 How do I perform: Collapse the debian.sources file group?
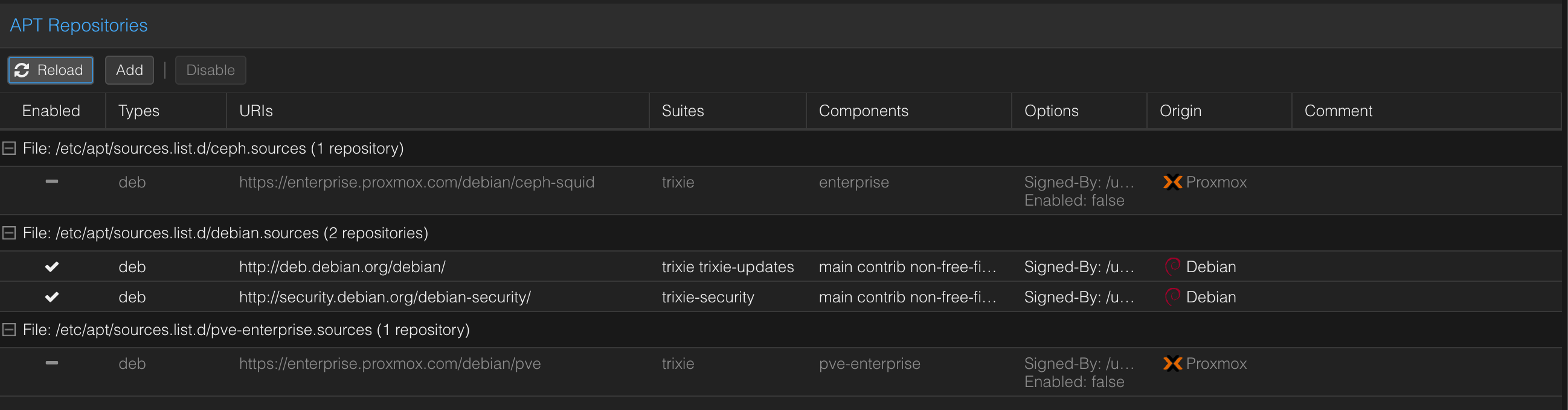click(x=9, y=233)
